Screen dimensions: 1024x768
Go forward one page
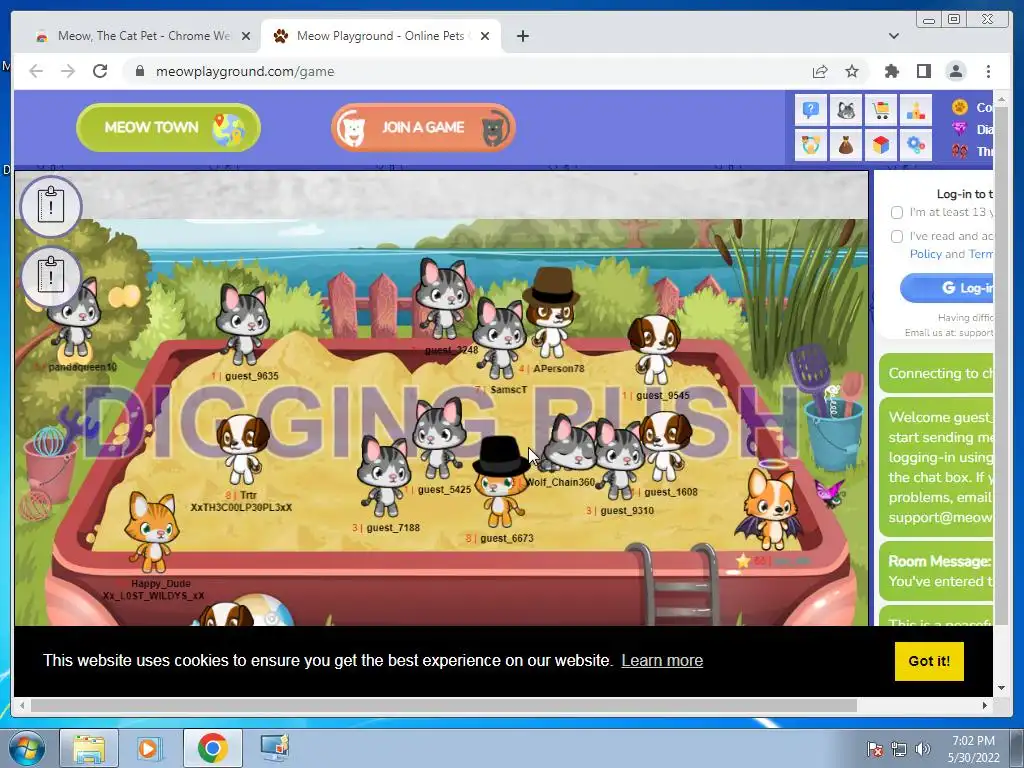[68, 71]
